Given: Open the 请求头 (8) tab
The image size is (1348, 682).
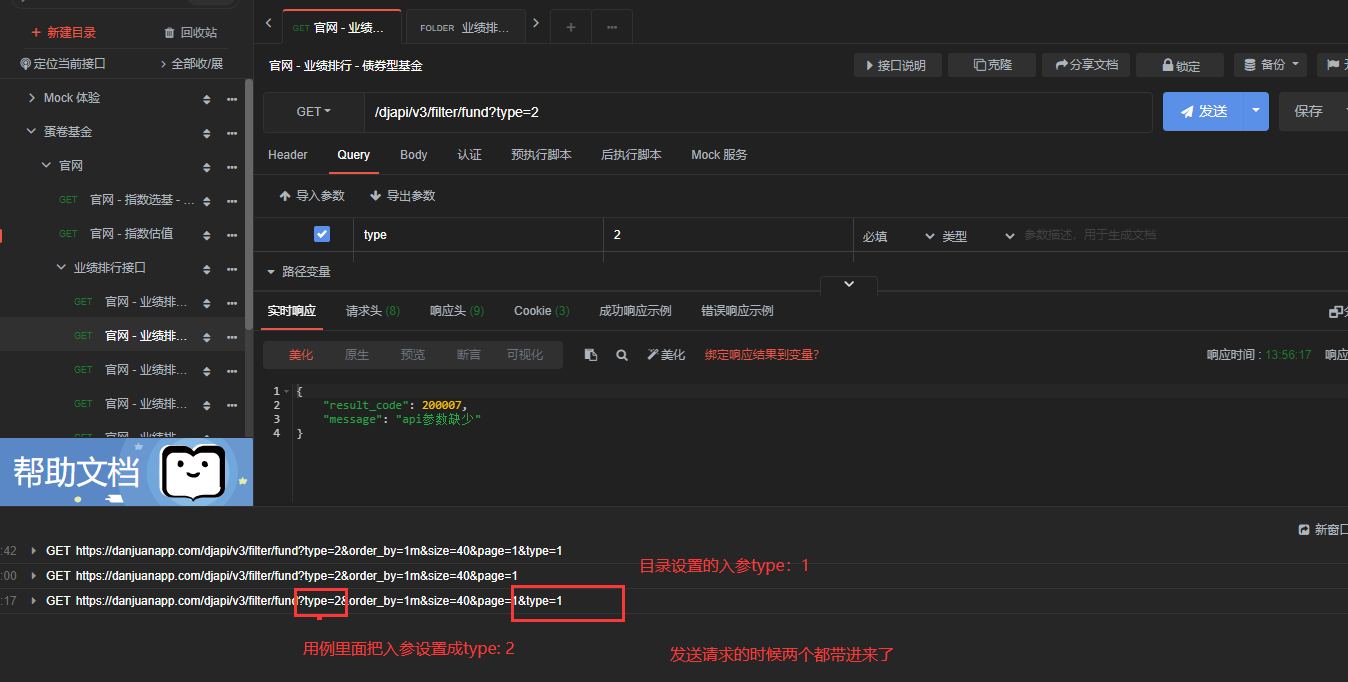Looking at the screenshot, I should (373, 311).
